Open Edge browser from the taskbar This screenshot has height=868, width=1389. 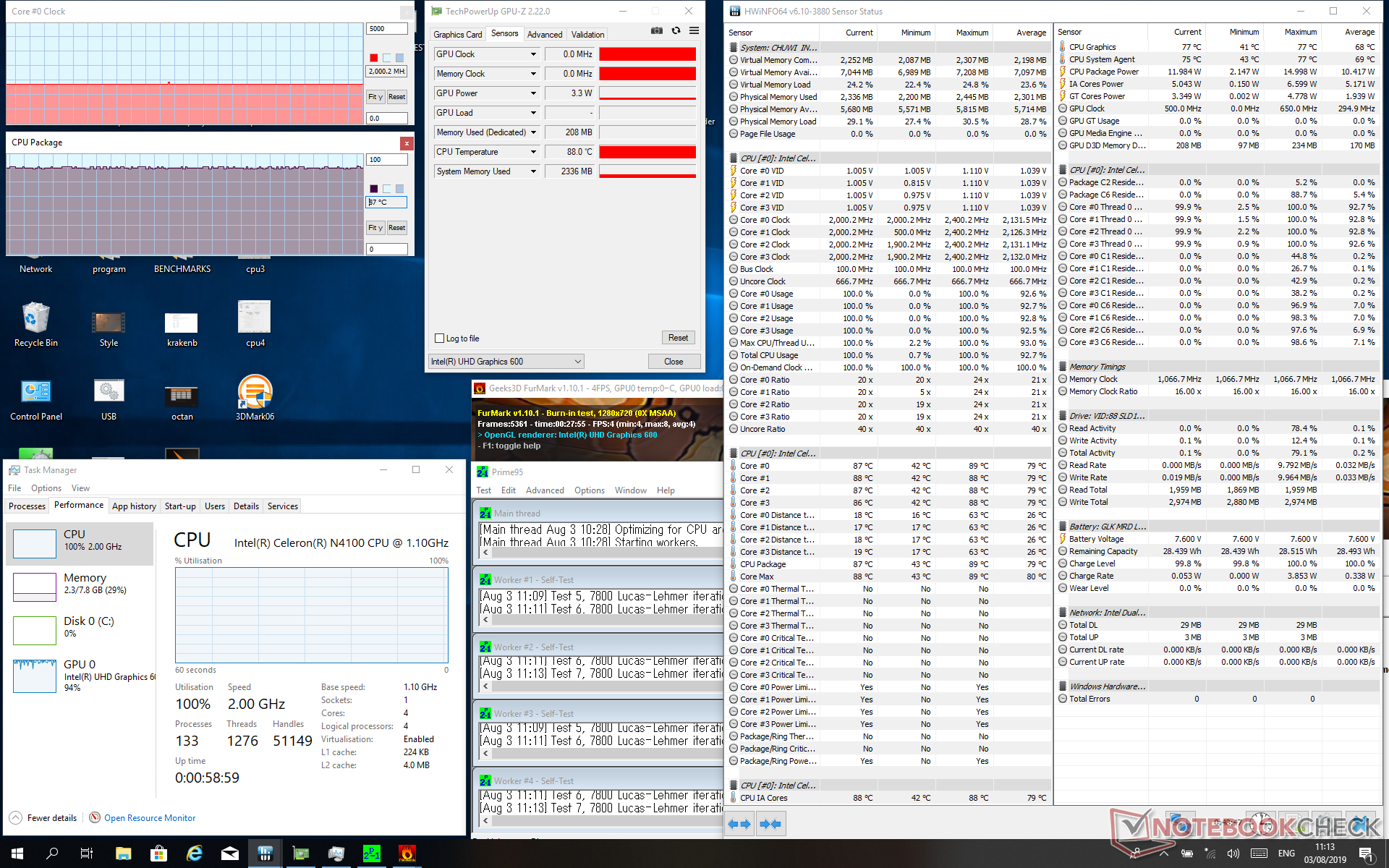click(x=194, y=854)
